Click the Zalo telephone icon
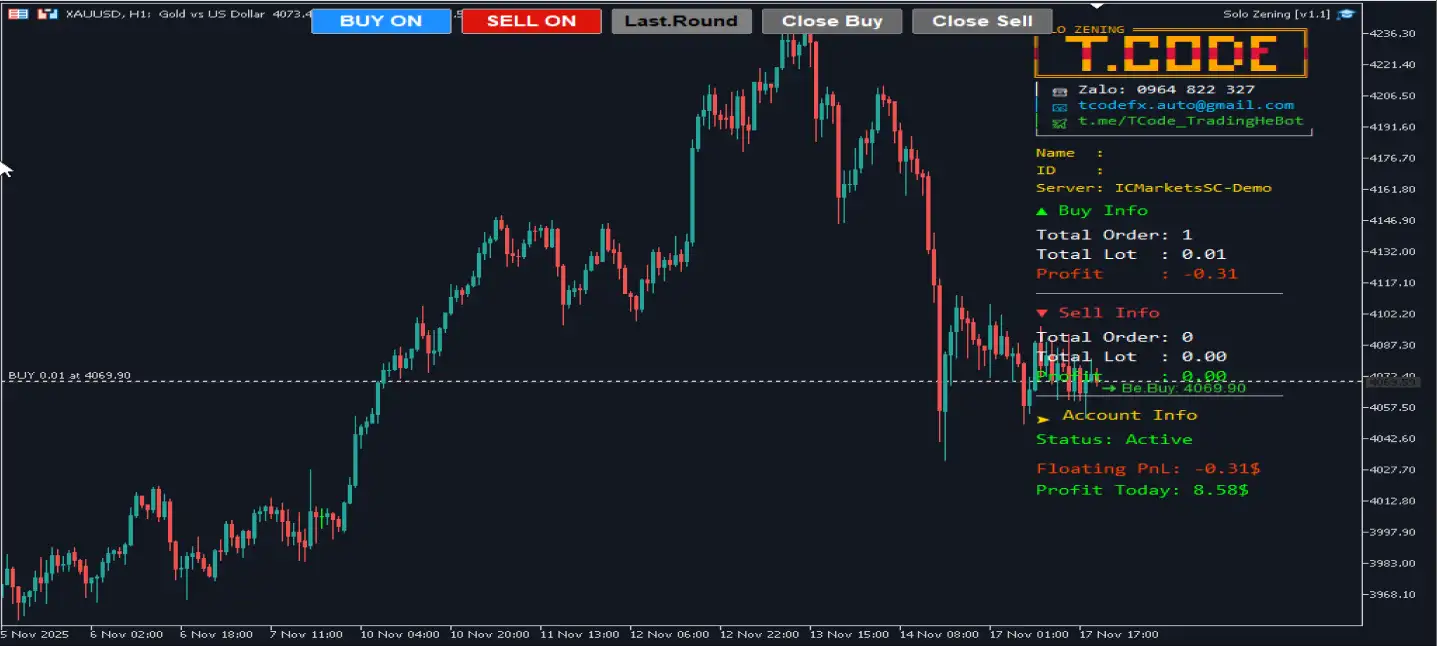1437x646 pixels. (1059, 90)
